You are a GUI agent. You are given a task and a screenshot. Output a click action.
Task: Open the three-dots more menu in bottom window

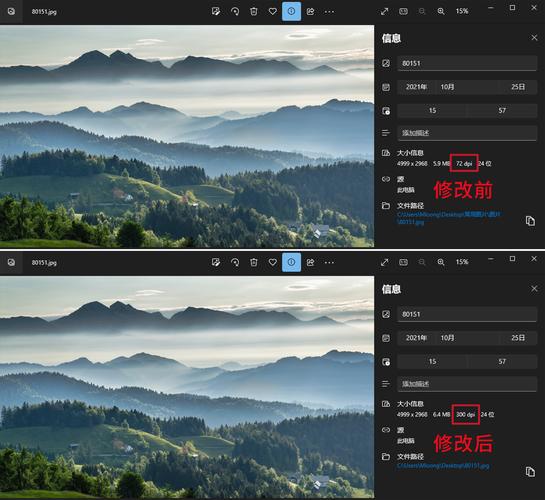(x=329, y=263)
